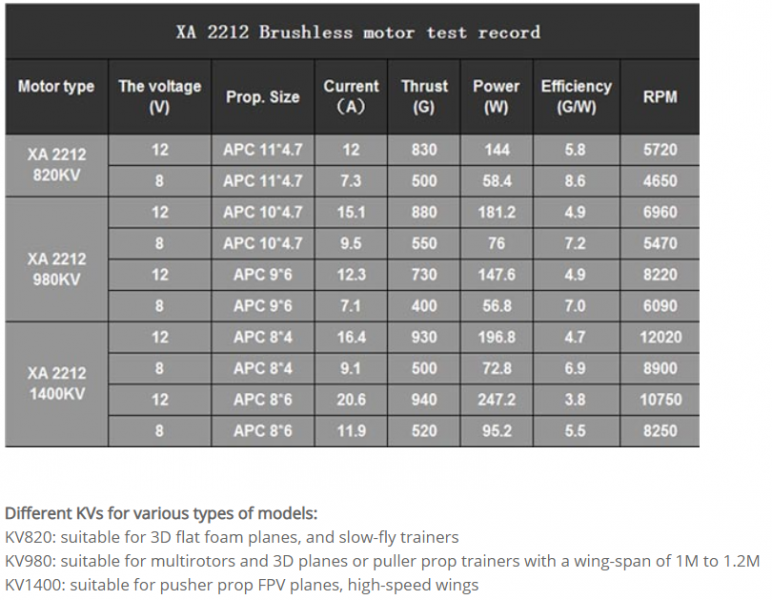Click the Current (A) column header

coord(351,97)
